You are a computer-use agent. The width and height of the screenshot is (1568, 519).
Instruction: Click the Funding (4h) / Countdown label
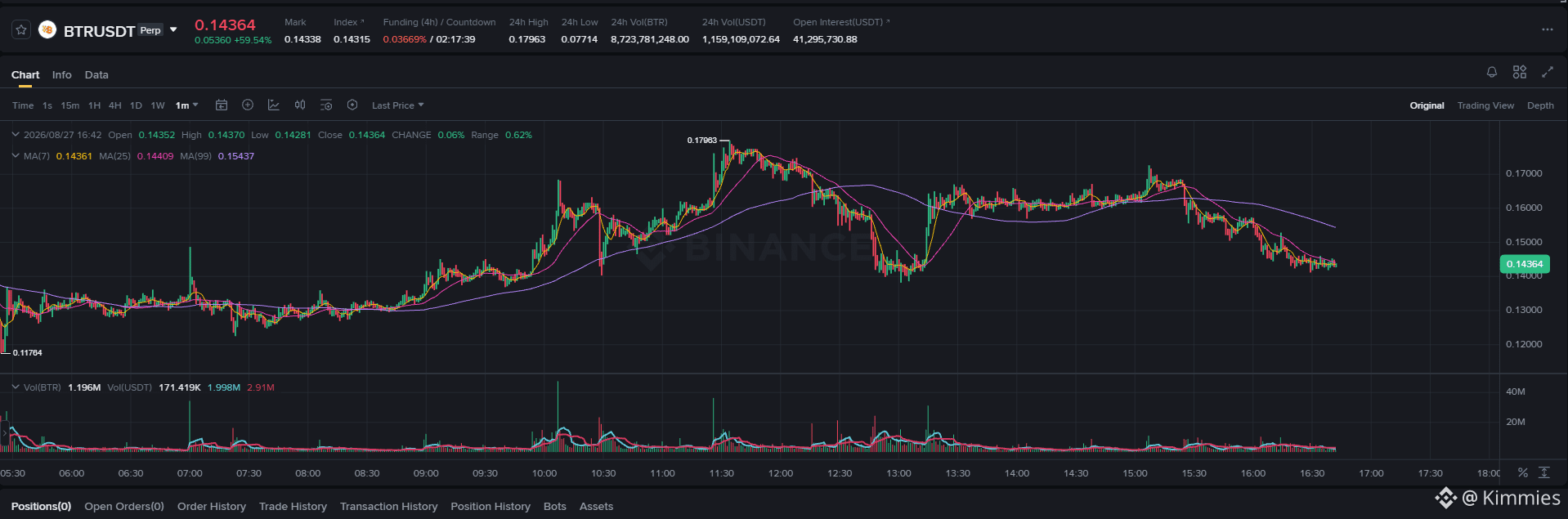[439, 22]
